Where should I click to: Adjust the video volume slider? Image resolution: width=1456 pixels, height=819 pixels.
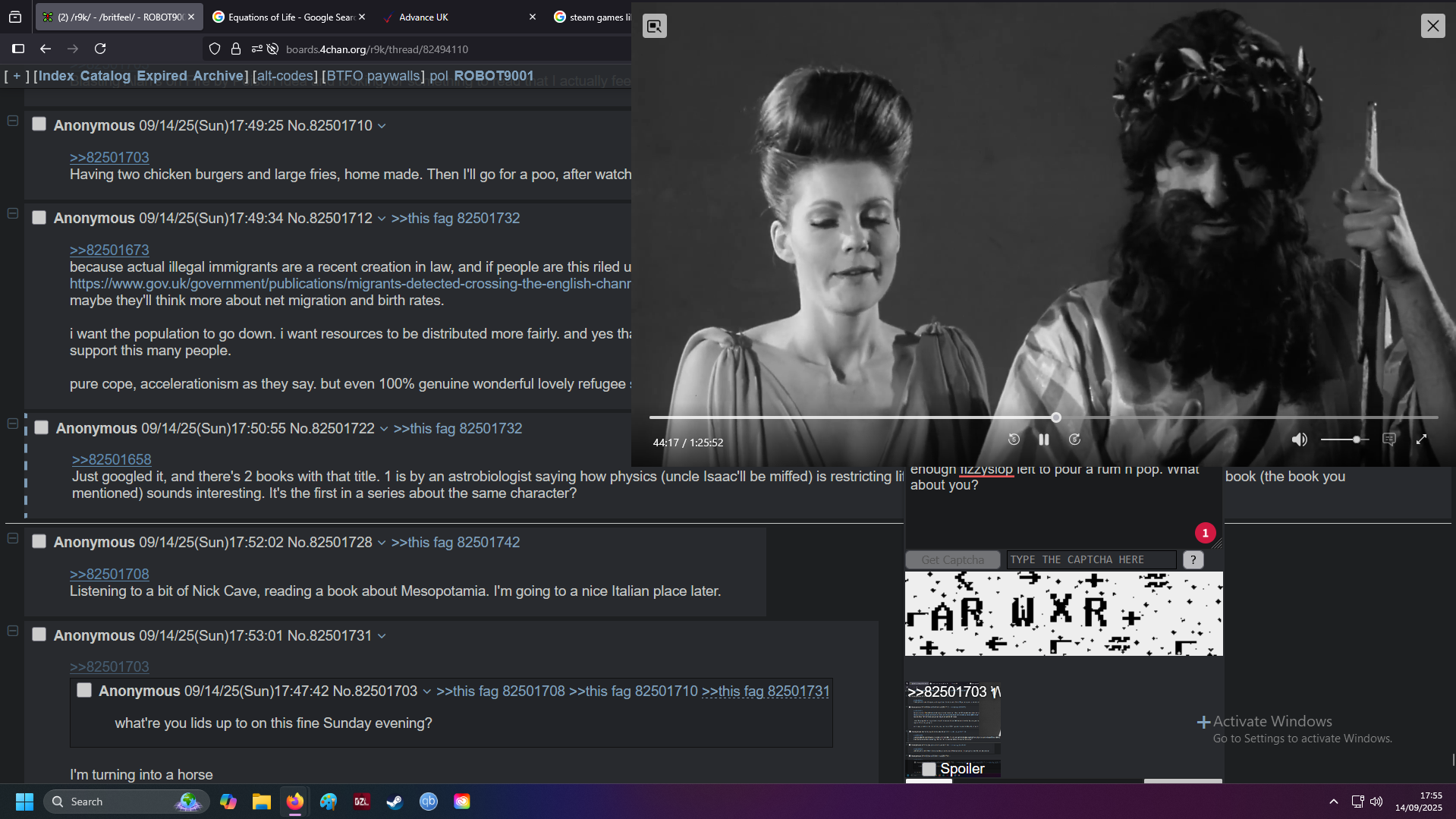tap(1344, 439)
